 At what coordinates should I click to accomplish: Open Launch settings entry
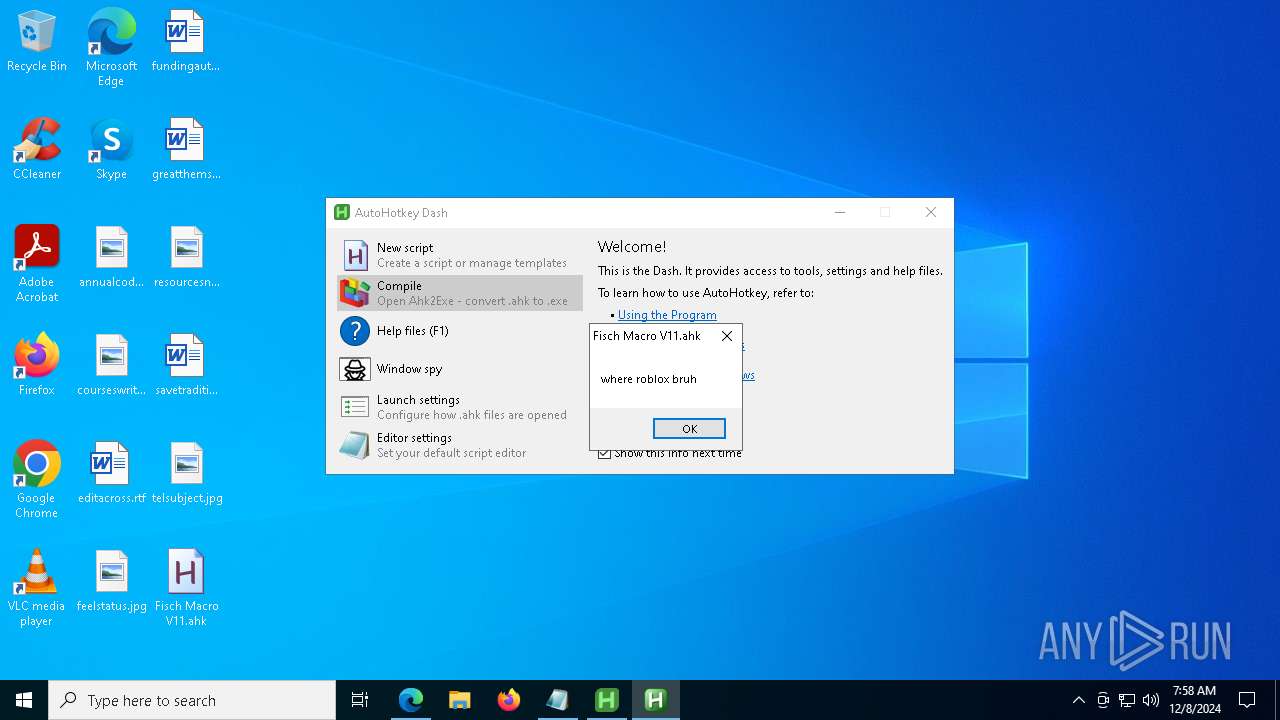460,407
